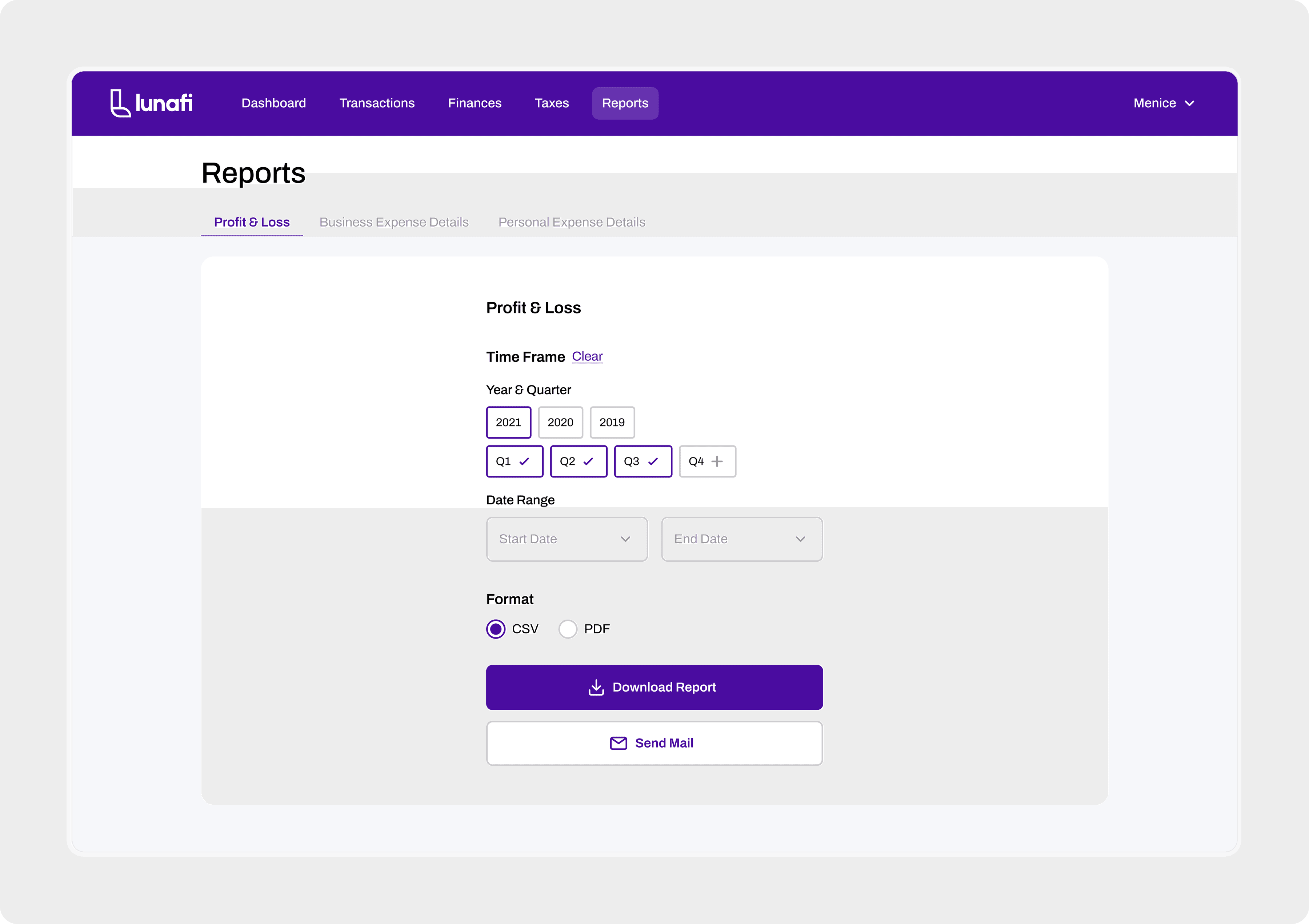
Task: Click the envelope icon in Send Mail
Action: coord(618,743)
